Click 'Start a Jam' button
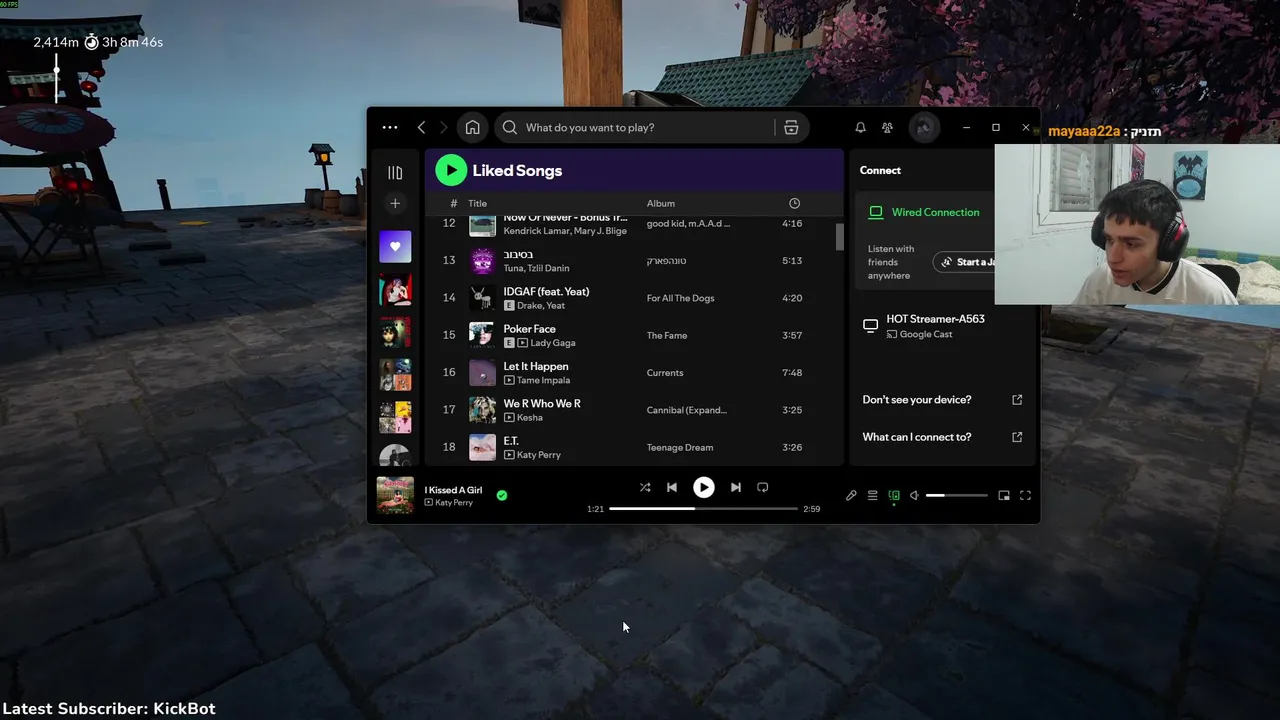 (965, 262)
